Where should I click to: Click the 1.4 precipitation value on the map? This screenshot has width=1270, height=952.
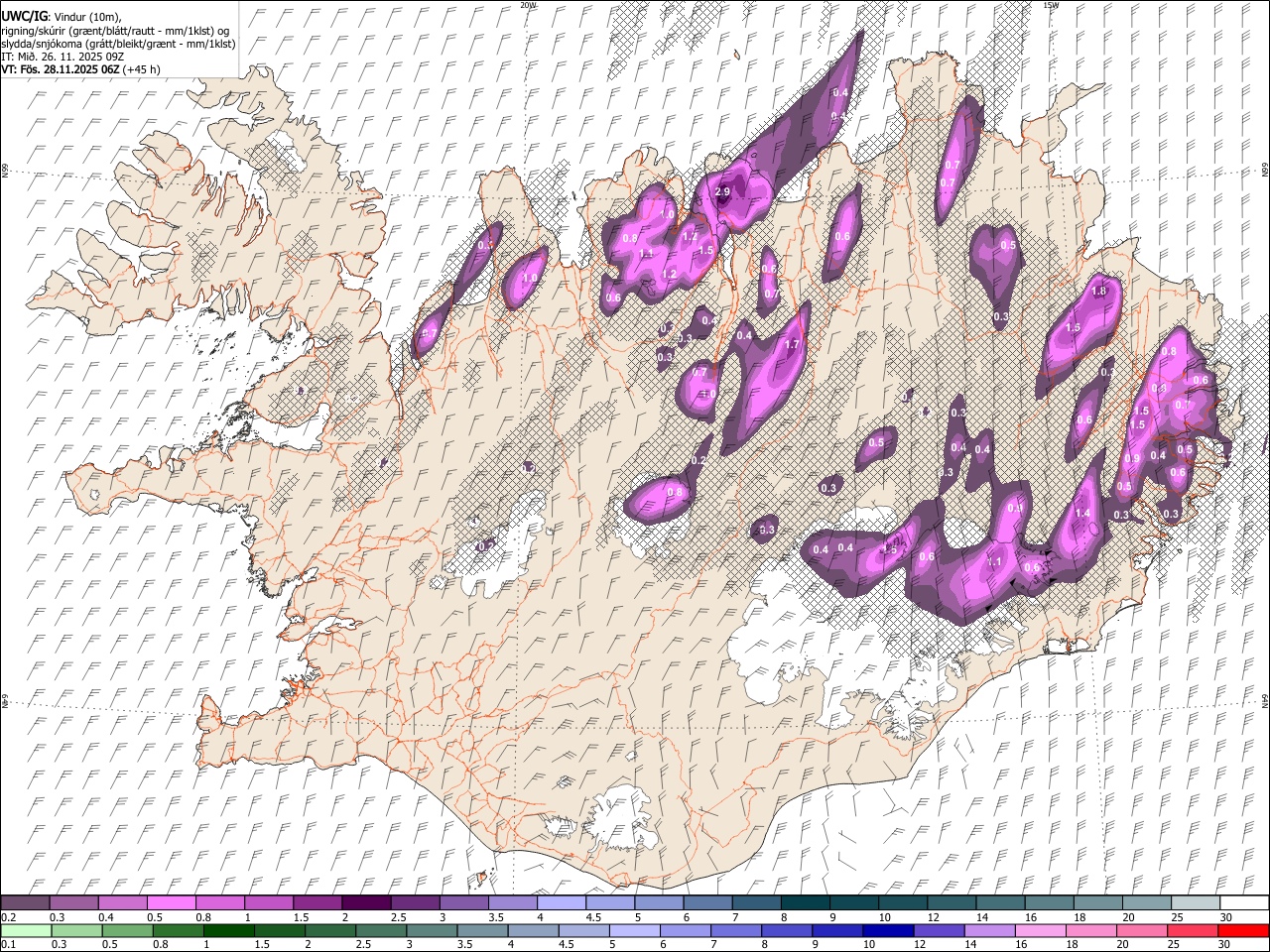pos(1082,513)
